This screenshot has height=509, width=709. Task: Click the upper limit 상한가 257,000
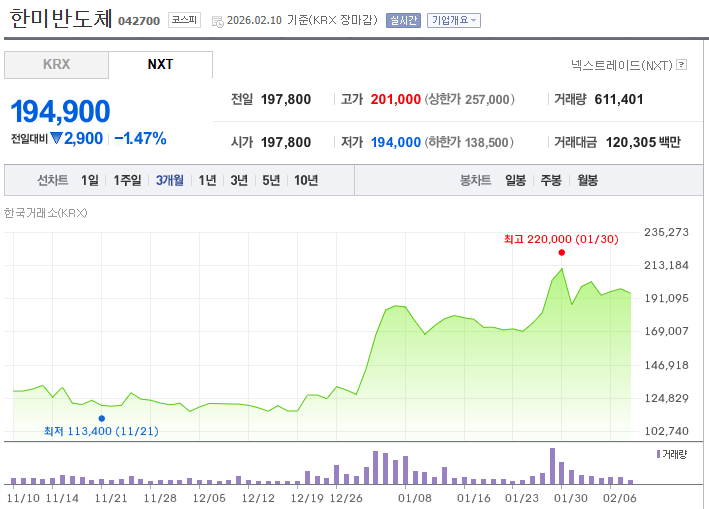point(469,99)
